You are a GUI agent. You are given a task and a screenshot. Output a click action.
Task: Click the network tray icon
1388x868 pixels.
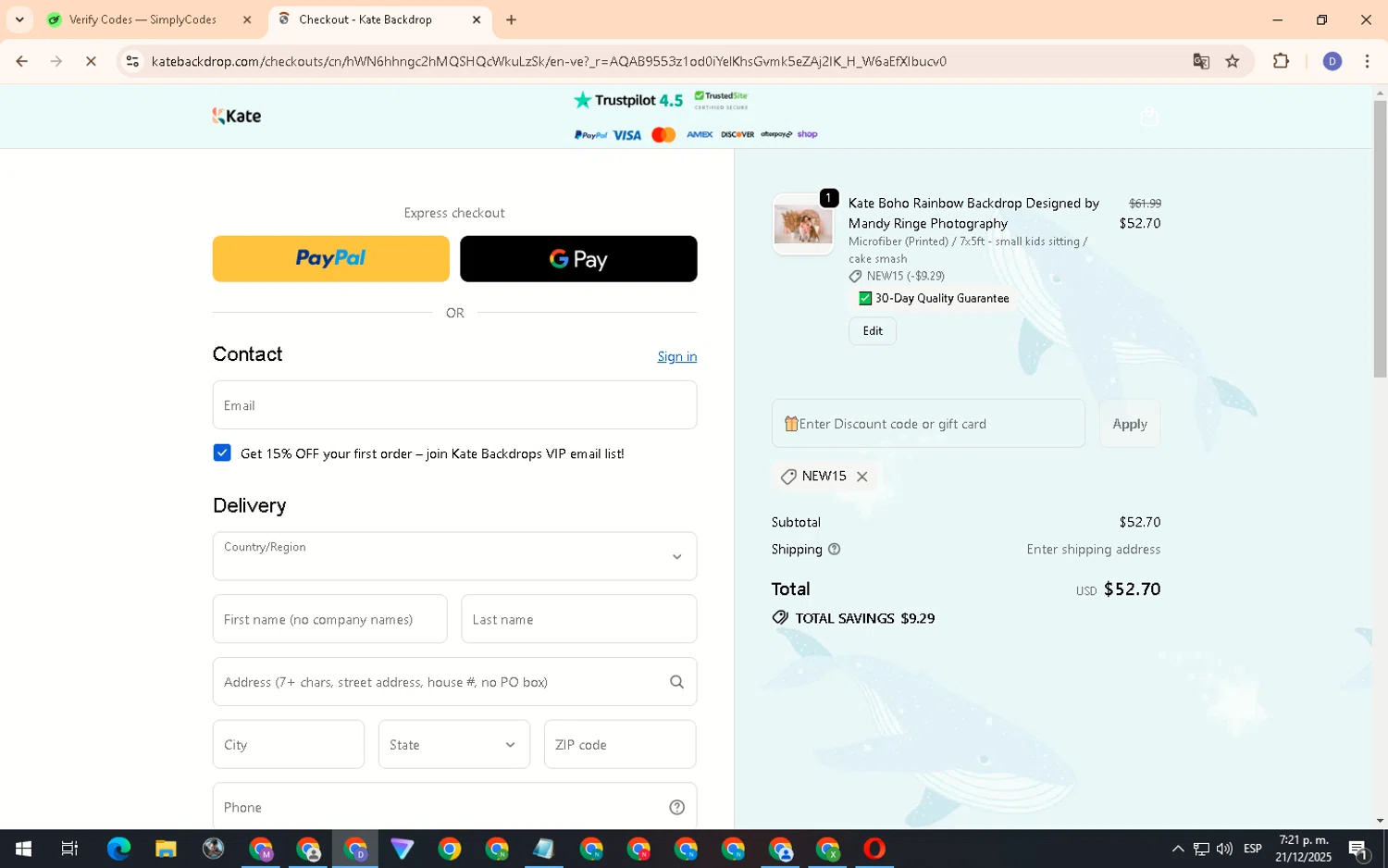(1201, 849)
